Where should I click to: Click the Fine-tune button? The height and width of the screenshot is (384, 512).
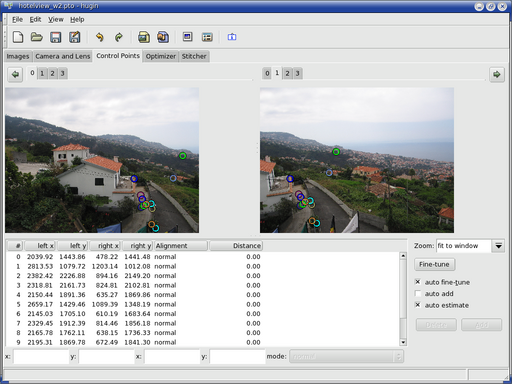tap(434, 264)
